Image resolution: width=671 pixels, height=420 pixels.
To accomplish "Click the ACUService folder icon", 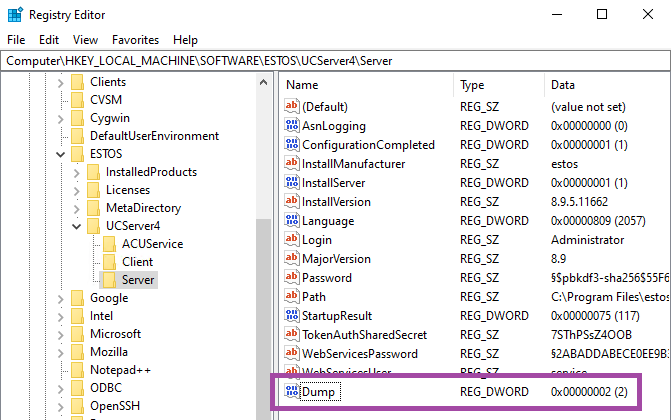I will click(110, 243).
